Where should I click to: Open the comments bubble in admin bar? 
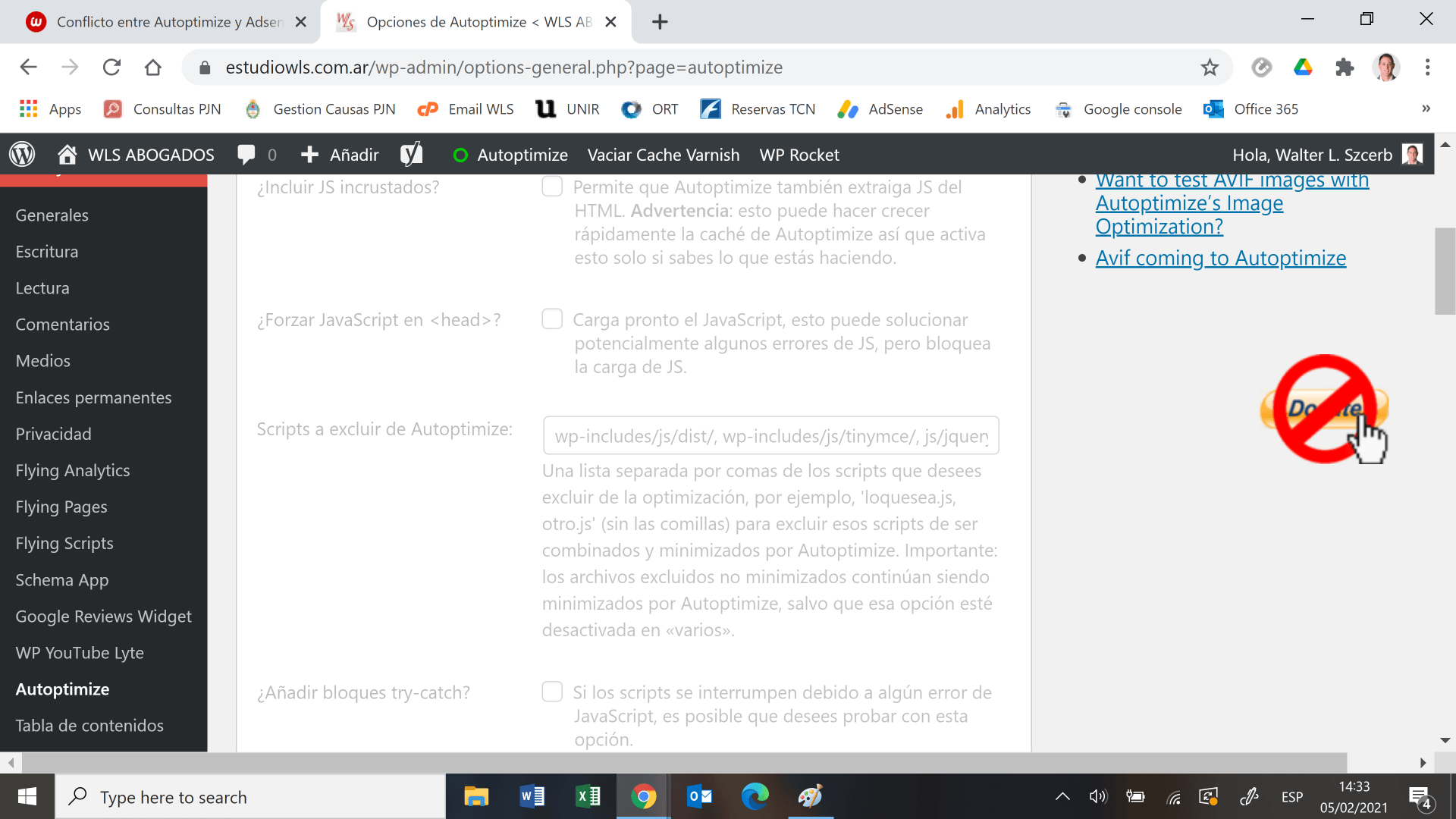(256, 155)
